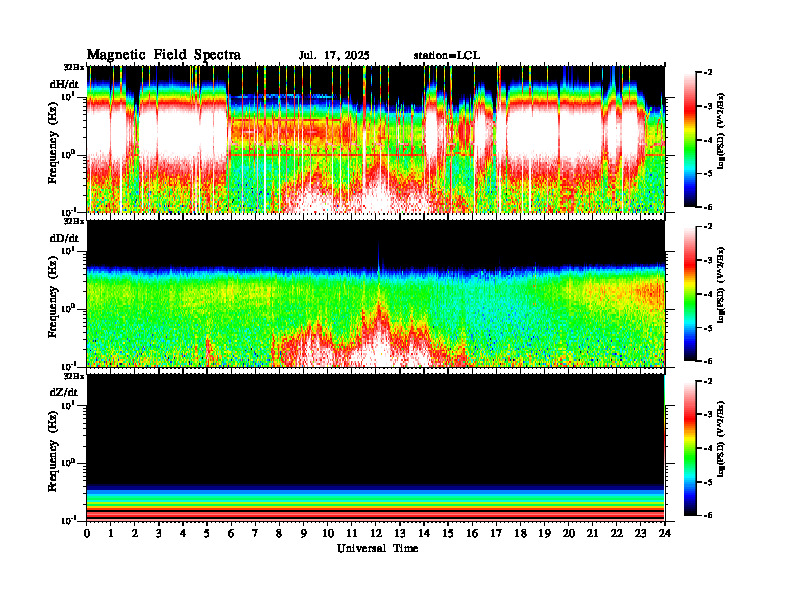792x612 pixels.
Task: Click the log(PSD) colorbar title beside dZ/dt panel
Action: (721, 439)
